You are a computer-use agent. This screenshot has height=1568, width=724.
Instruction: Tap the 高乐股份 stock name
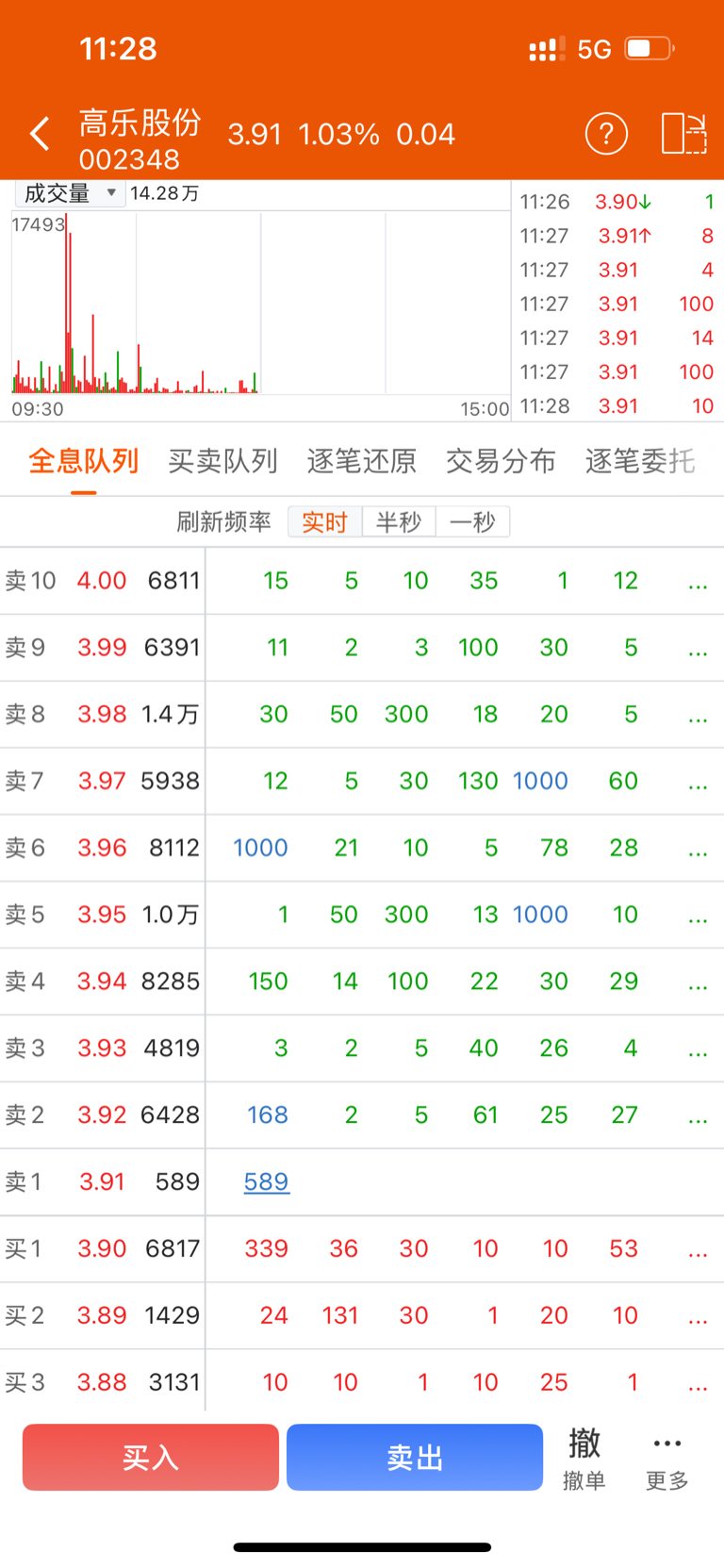[x=140, y=123]
